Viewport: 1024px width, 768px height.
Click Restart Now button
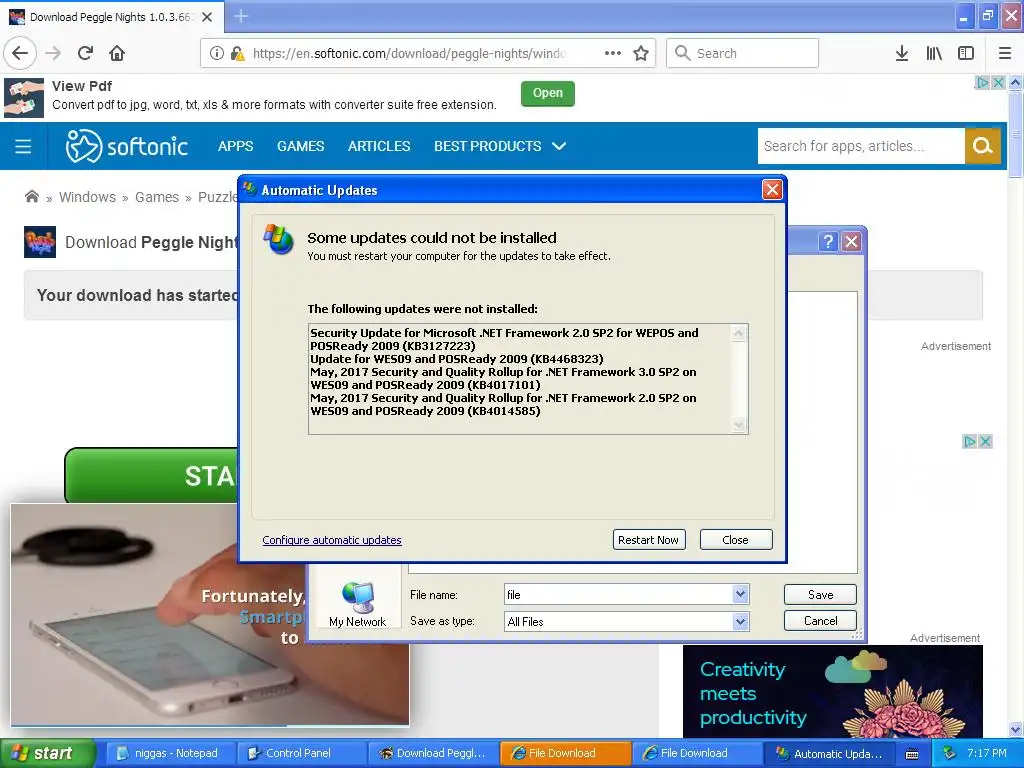tap(649, 540)
